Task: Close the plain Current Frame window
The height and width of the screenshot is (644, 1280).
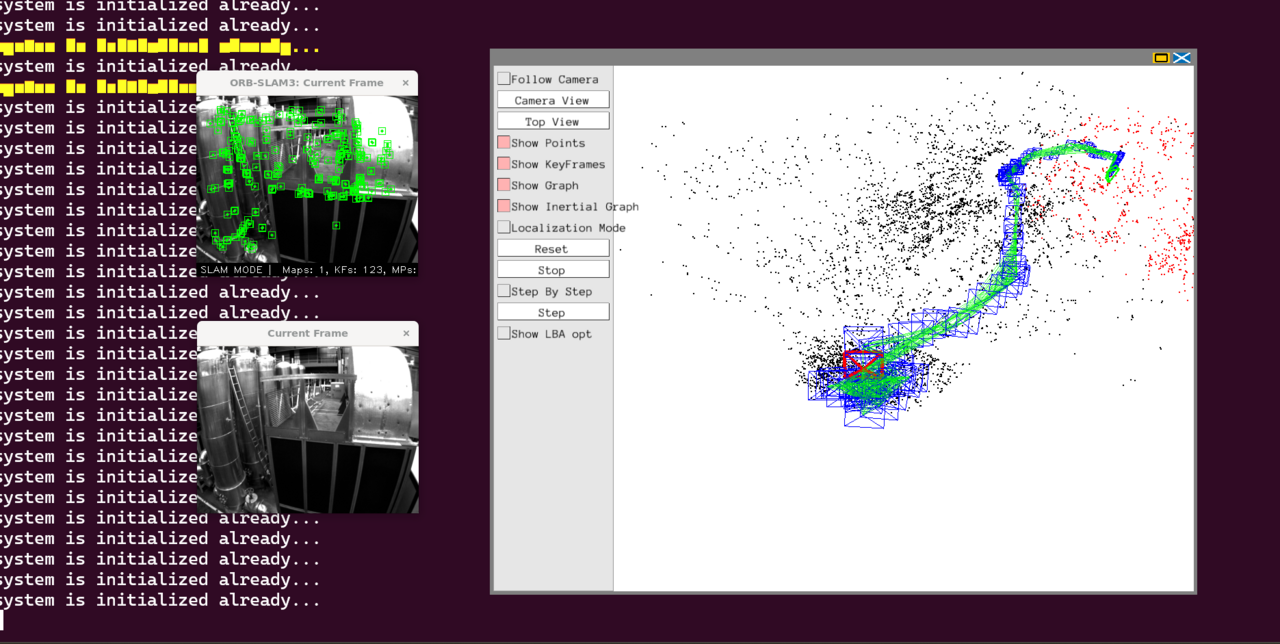Action: tap(406, 333)
